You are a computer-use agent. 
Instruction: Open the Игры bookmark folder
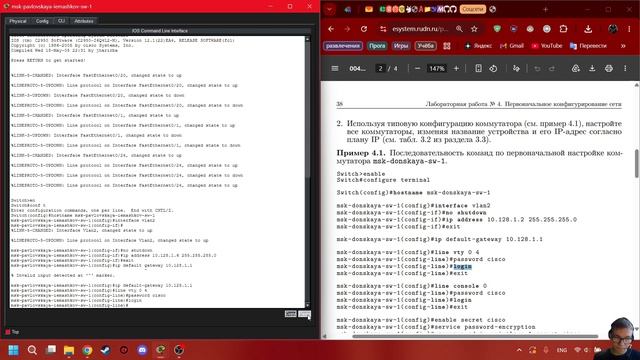pos(401,46)
